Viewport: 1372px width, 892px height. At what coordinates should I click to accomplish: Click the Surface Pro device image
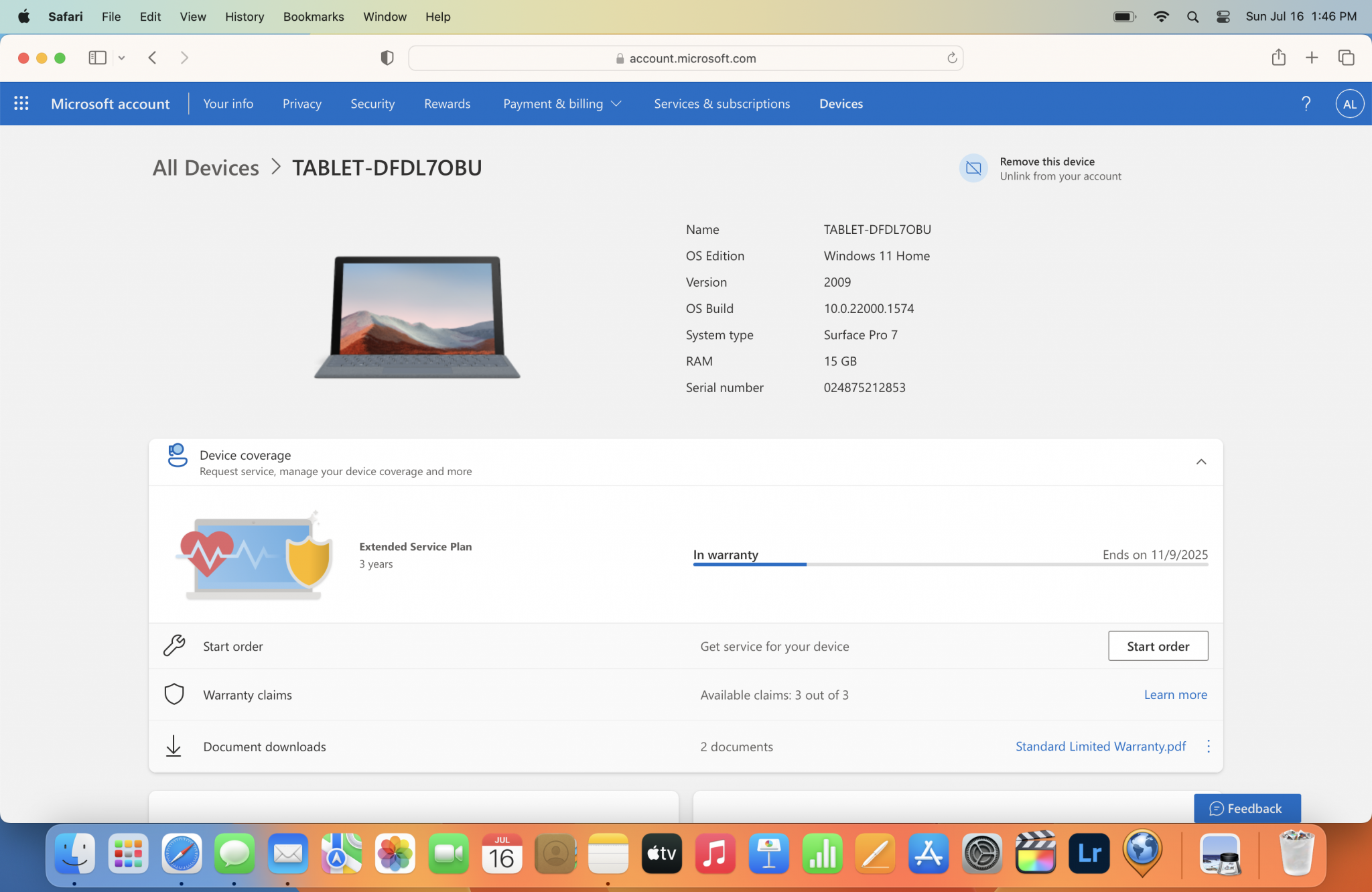click(x=417, y=317)
